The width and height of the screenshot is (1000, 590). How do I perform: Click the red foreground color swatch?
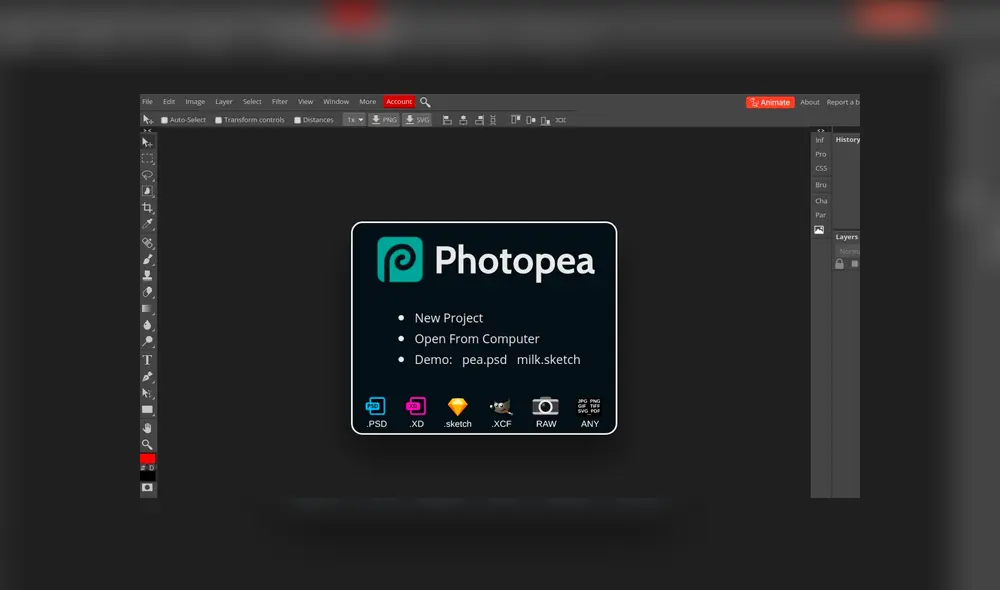click(147, 459)
